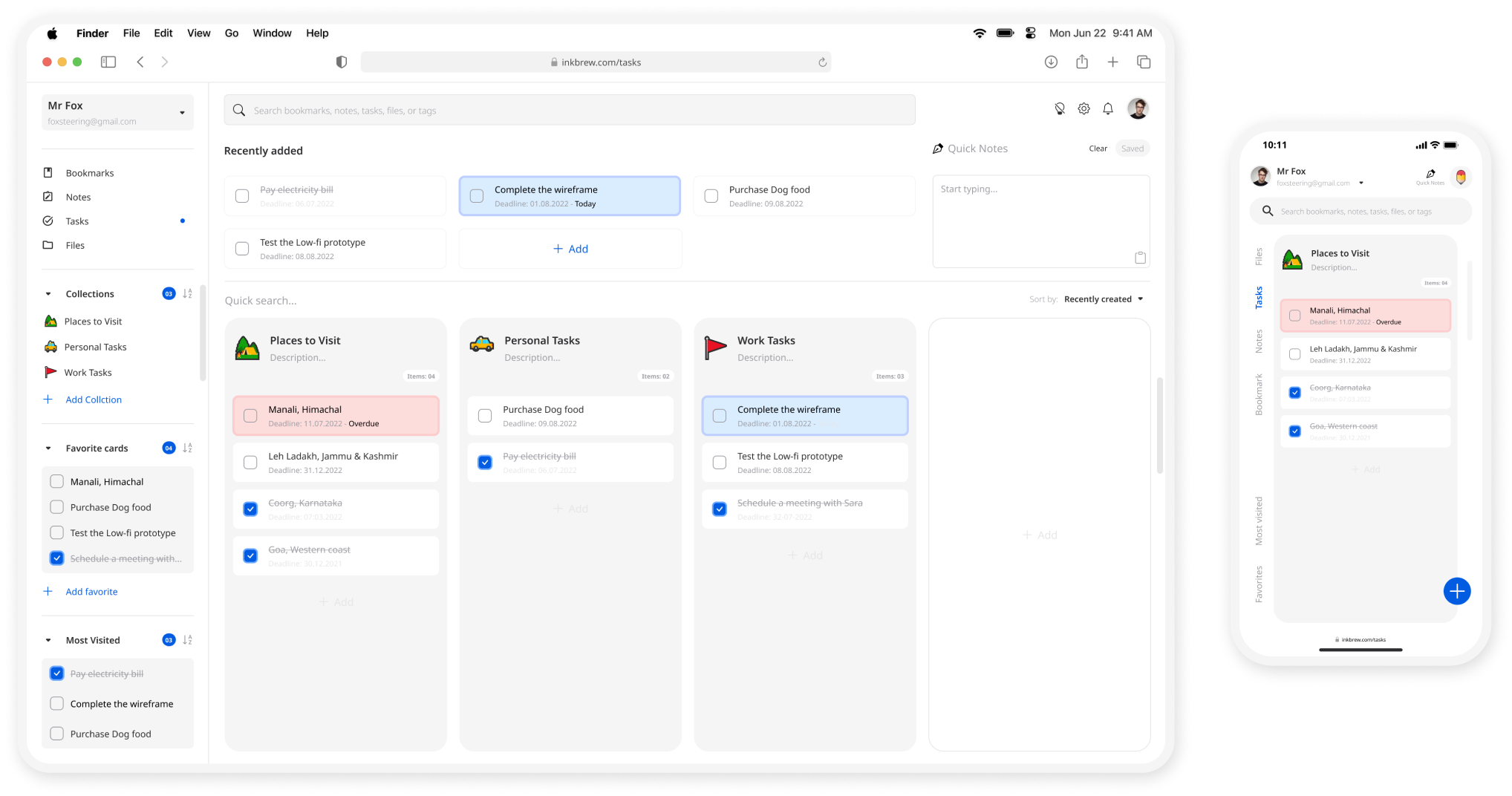Go forward using browser forward arrow
Image resolution: width=1512 pixels, height=796 pixels.
point(165,62)
